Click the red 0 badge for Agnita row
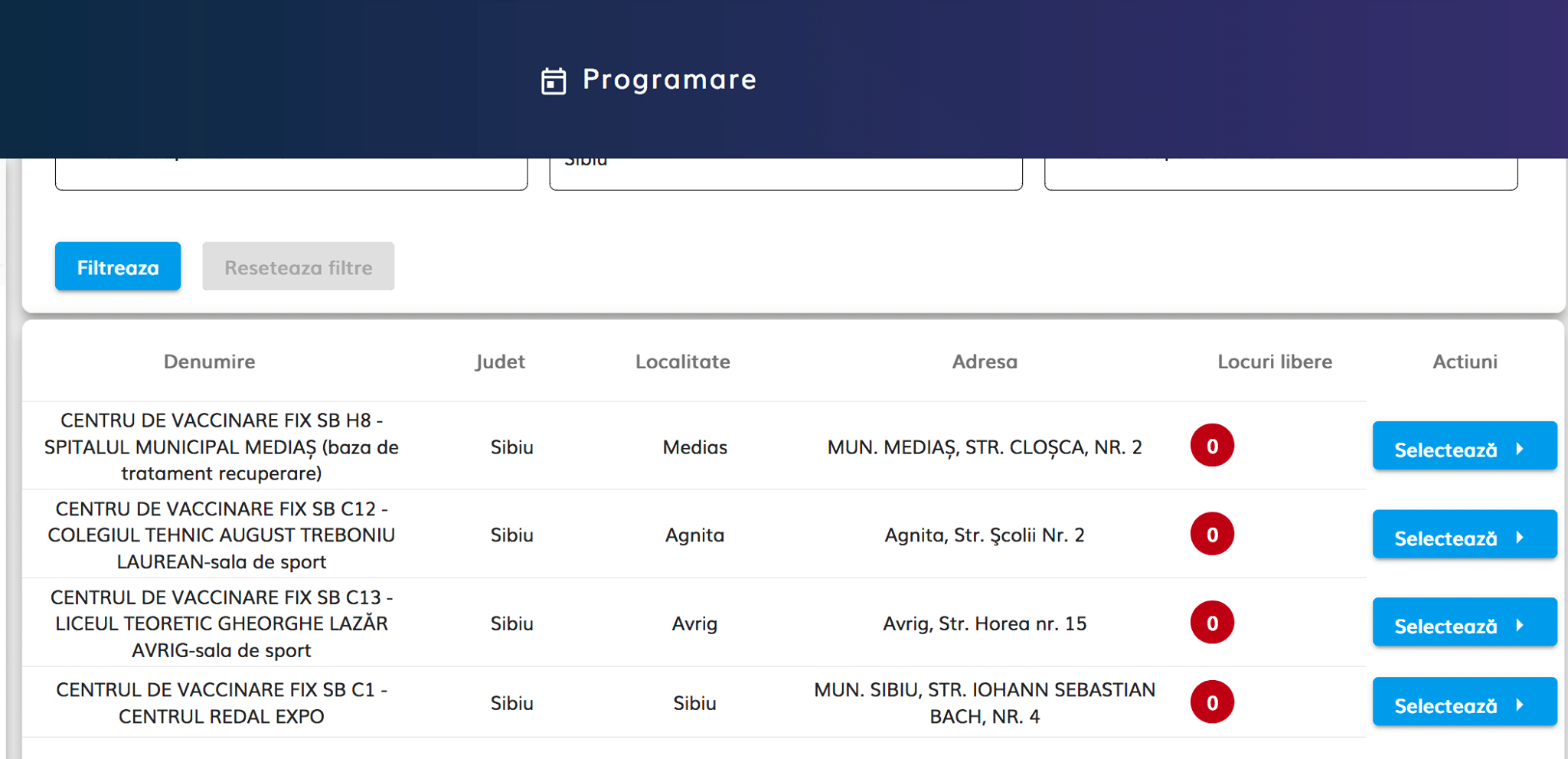This screenshot has height=759, width=1568. (x=1212, y=534)
